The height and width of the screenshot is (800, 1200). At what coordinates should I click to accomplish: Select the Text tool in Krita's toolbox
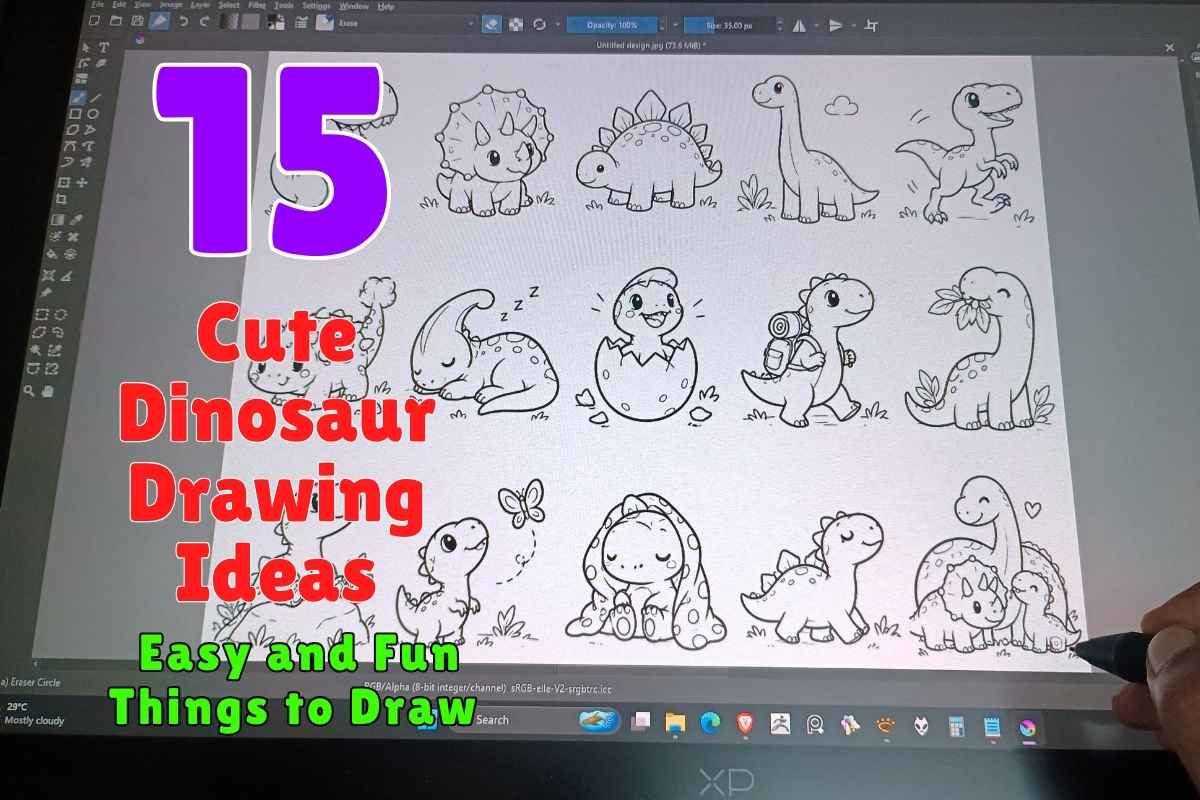coord(104,47)
